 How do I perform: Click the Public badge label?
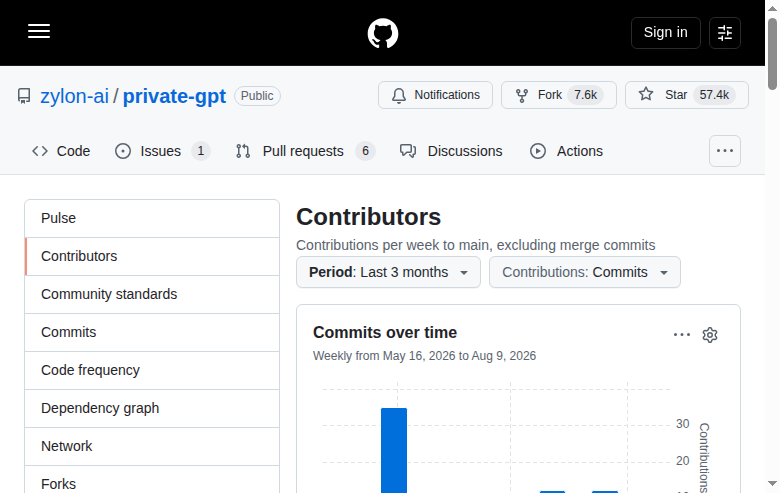[x=257, y=96]
